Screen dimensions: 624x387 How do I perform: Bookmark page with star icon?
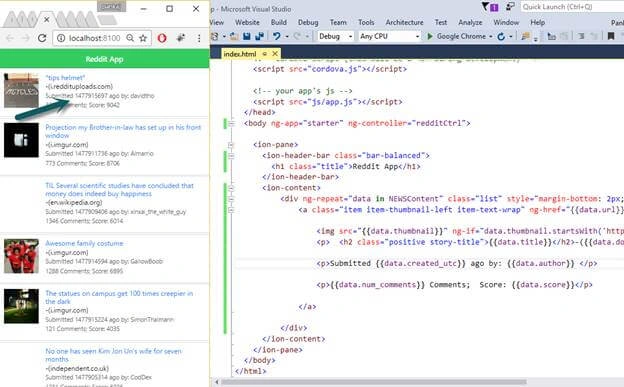[x=143, y=38]
